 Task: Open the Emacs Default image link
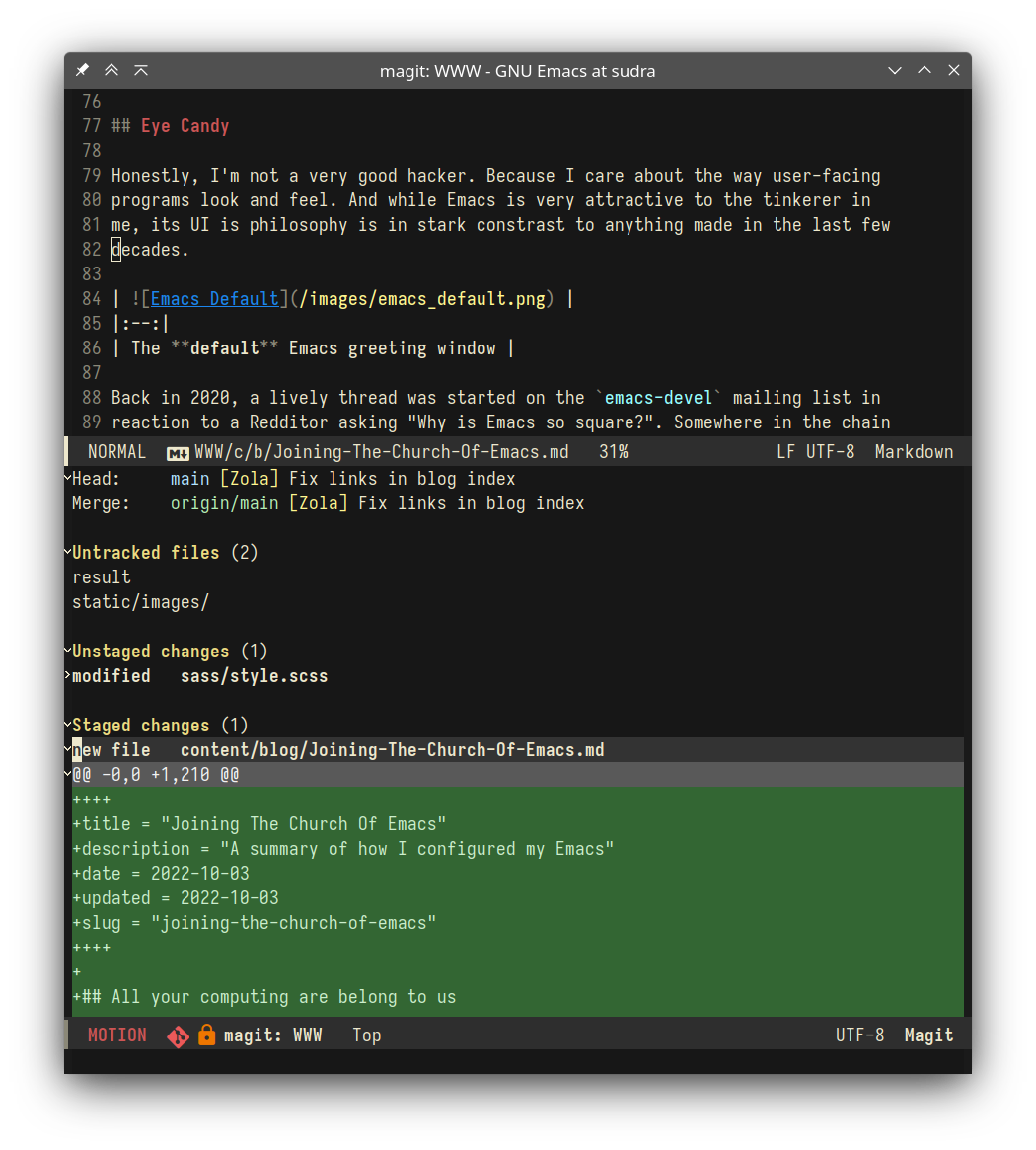(x=215, y=299)
